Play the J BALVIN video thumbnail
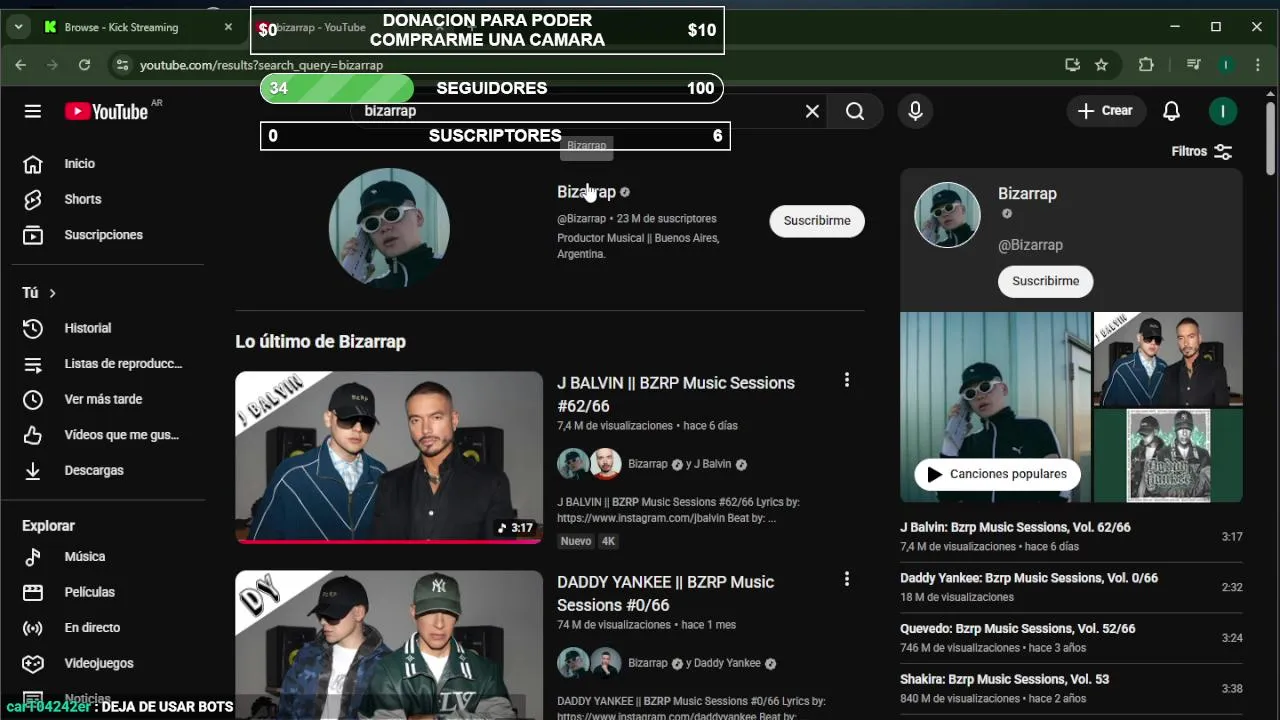The width and height of the screenshot is (1280, 720). pyautogui.click(x=389, y=458)
